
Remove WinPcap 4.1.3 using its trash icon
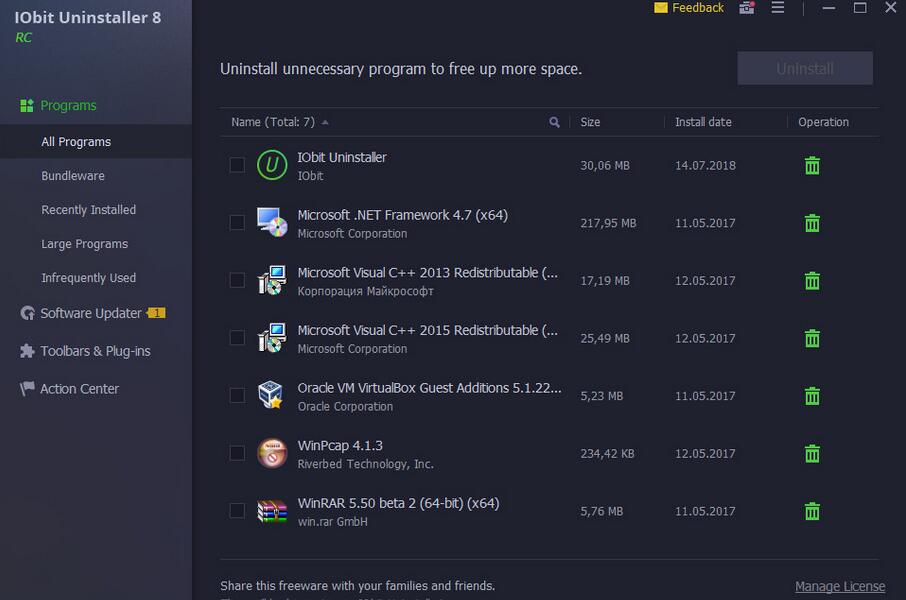(812, 453)
